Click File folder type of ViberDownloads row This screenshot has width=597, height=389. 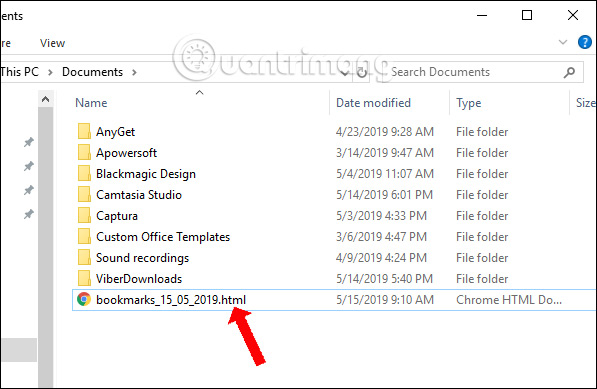pos(482,279)
